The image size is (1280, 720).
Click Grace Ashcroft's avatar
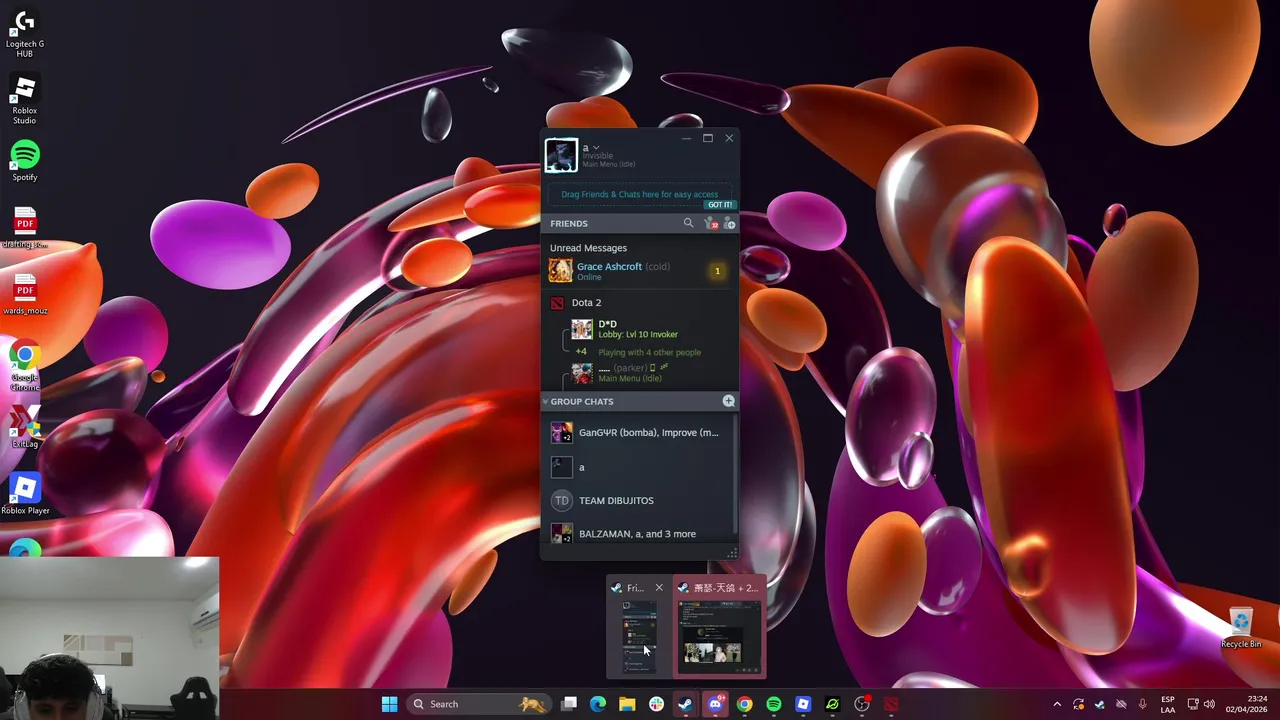561,271
